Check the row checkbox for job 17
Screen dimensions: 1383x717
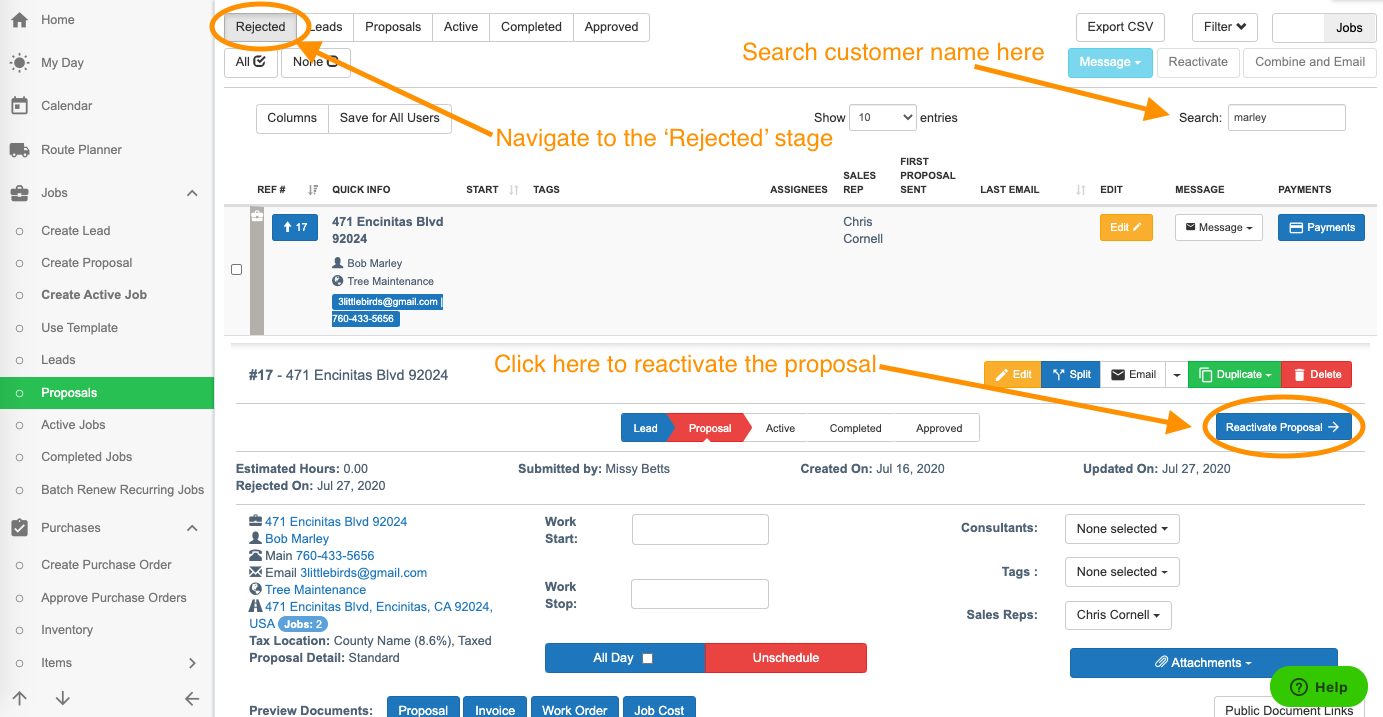tap(236, 270)
